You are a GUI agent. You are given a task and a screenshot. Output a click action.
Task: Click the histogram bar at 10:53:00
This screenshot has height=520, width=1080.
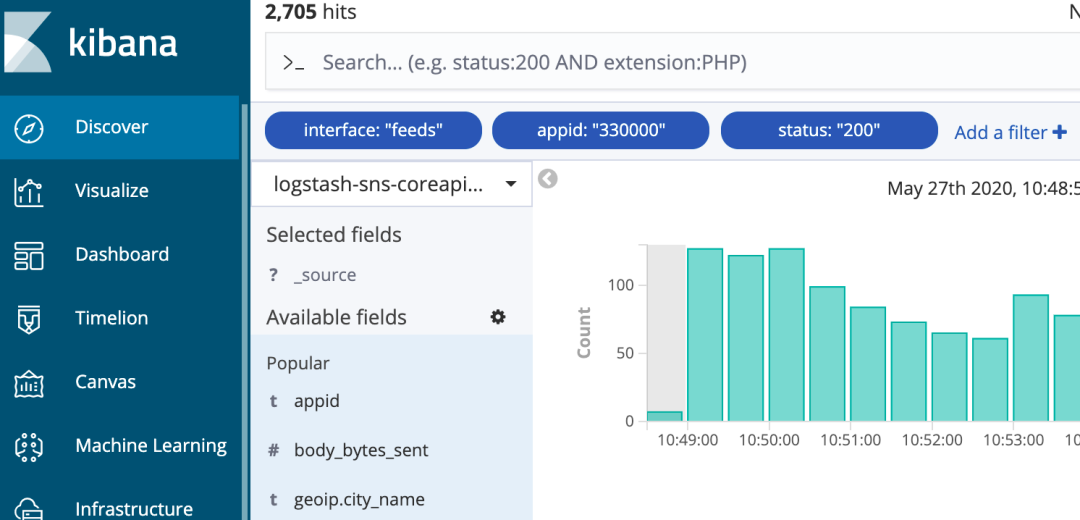tap(1031, 358)
